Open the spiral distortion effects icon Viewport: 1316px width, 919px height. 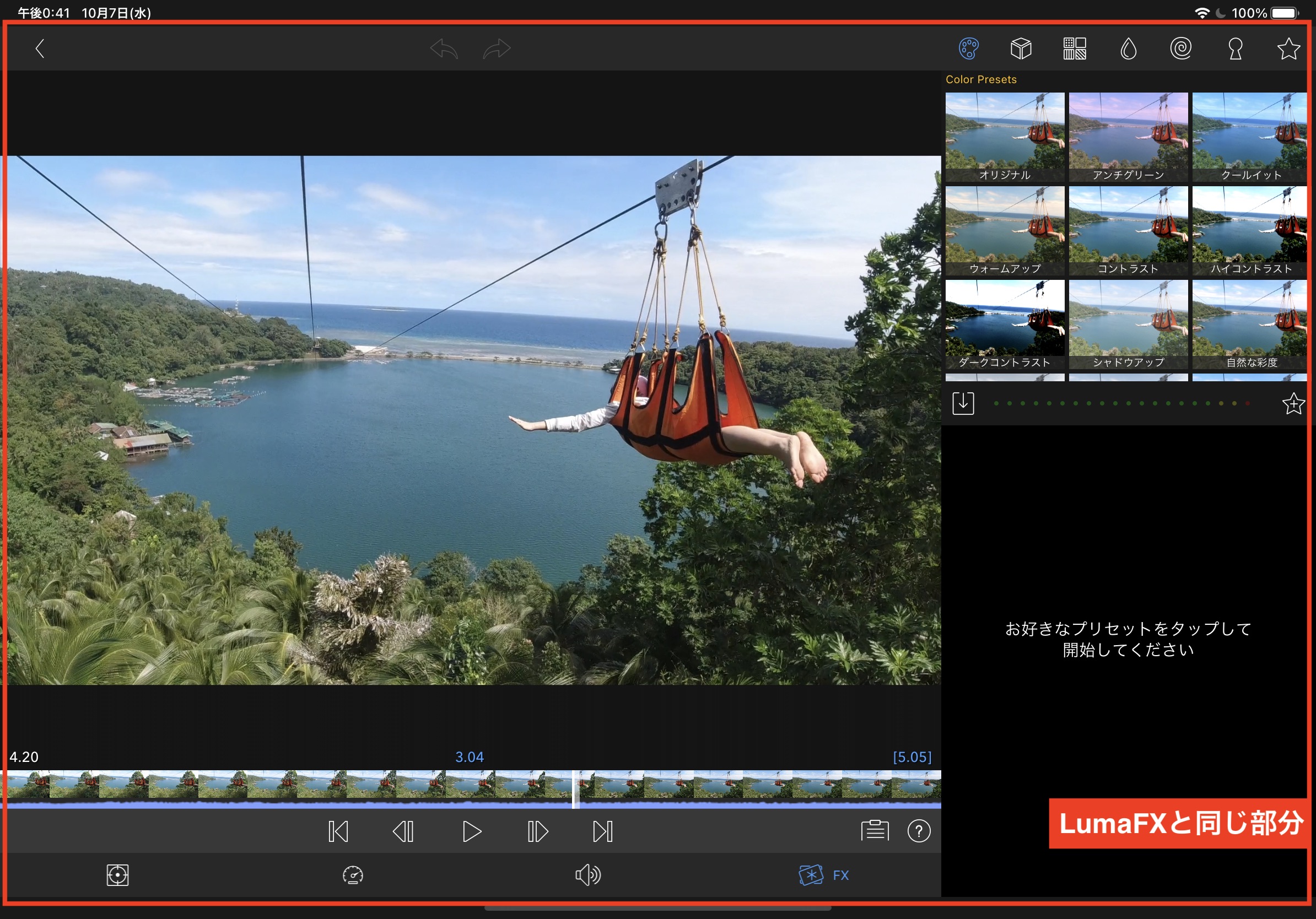[1181, 48]
